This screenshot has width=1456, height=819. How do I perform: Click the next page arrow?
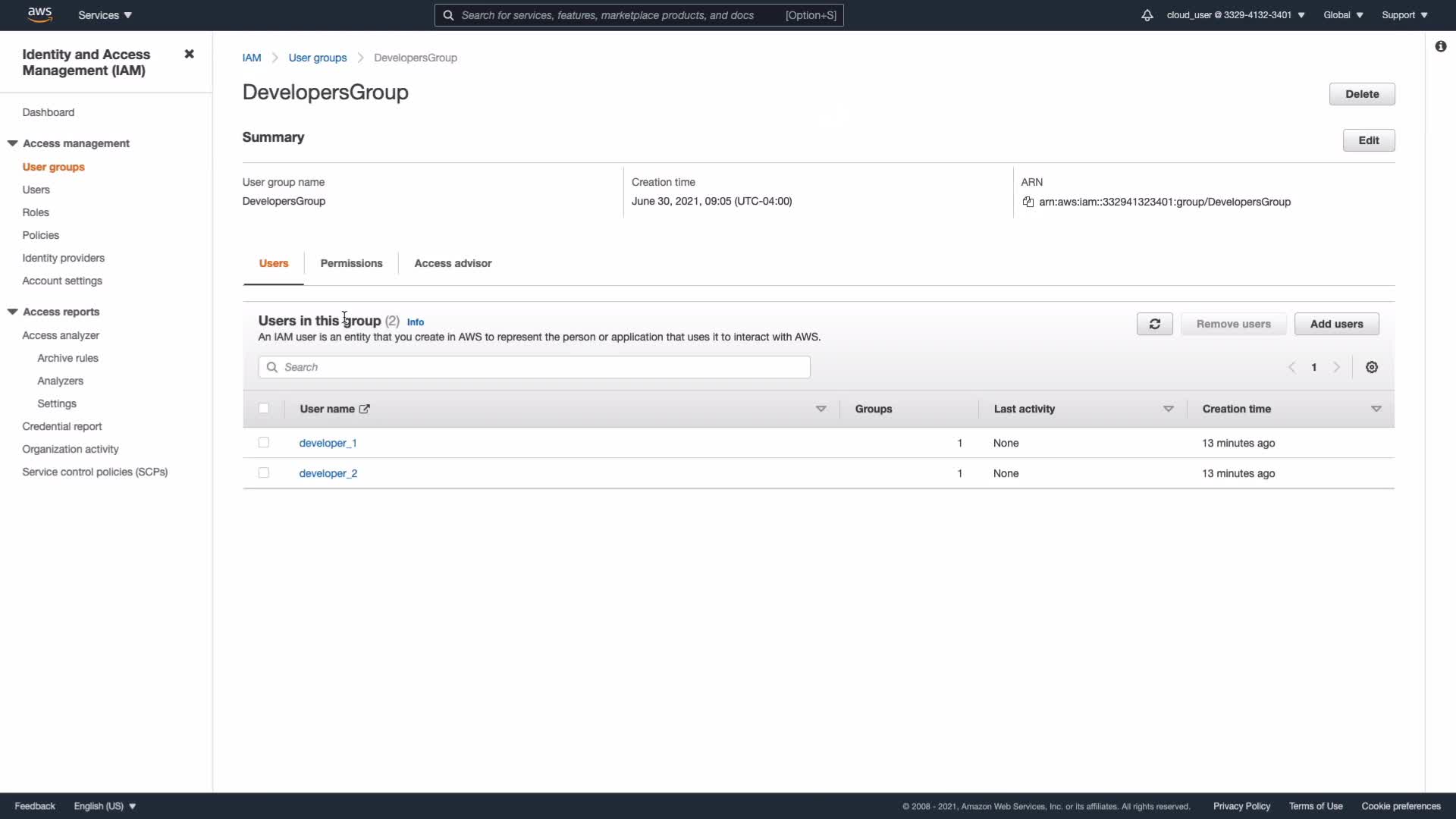1337,368
